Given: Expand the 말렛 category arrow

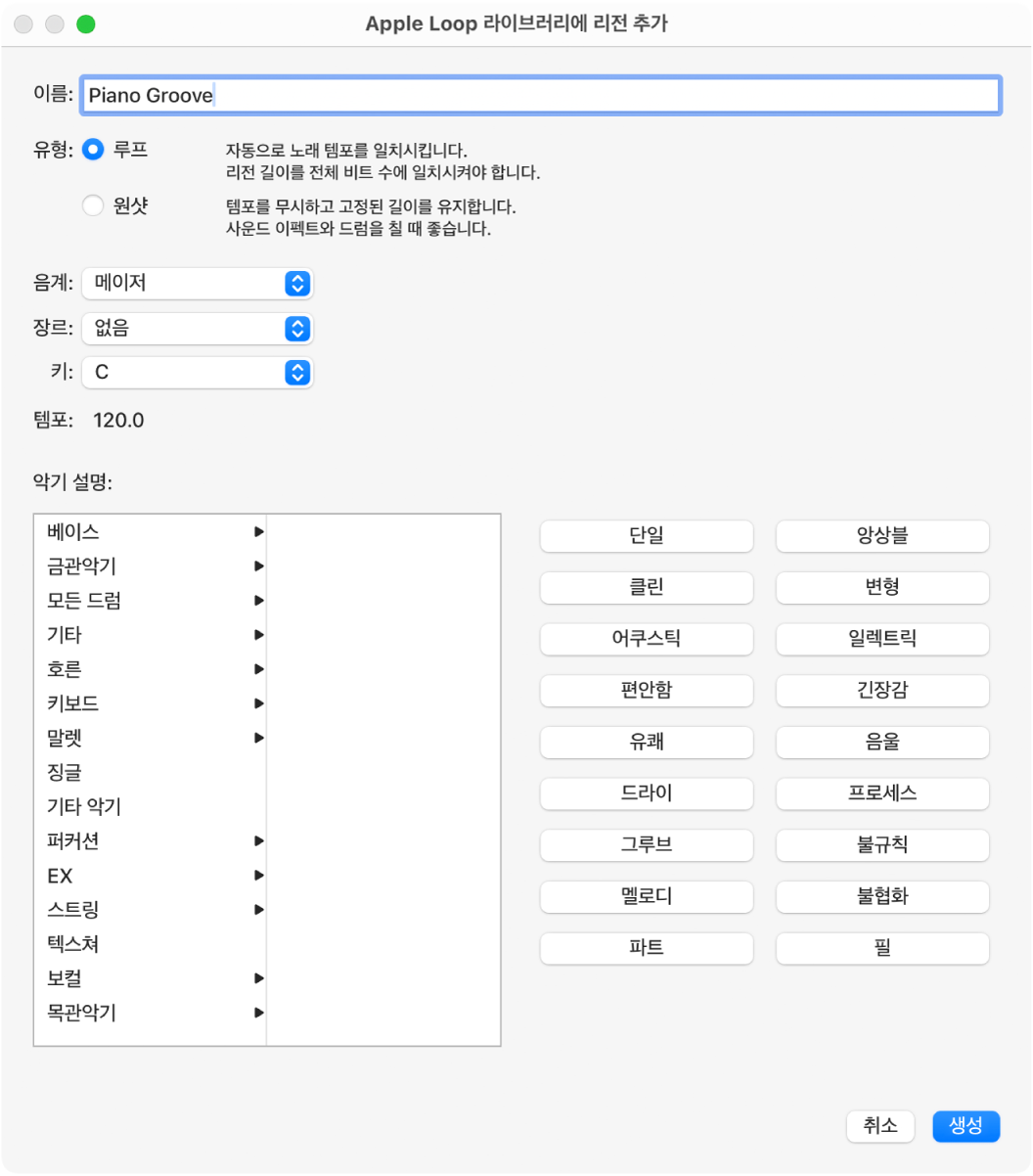Looking at the screenshot, I should (x=259, y=738).
